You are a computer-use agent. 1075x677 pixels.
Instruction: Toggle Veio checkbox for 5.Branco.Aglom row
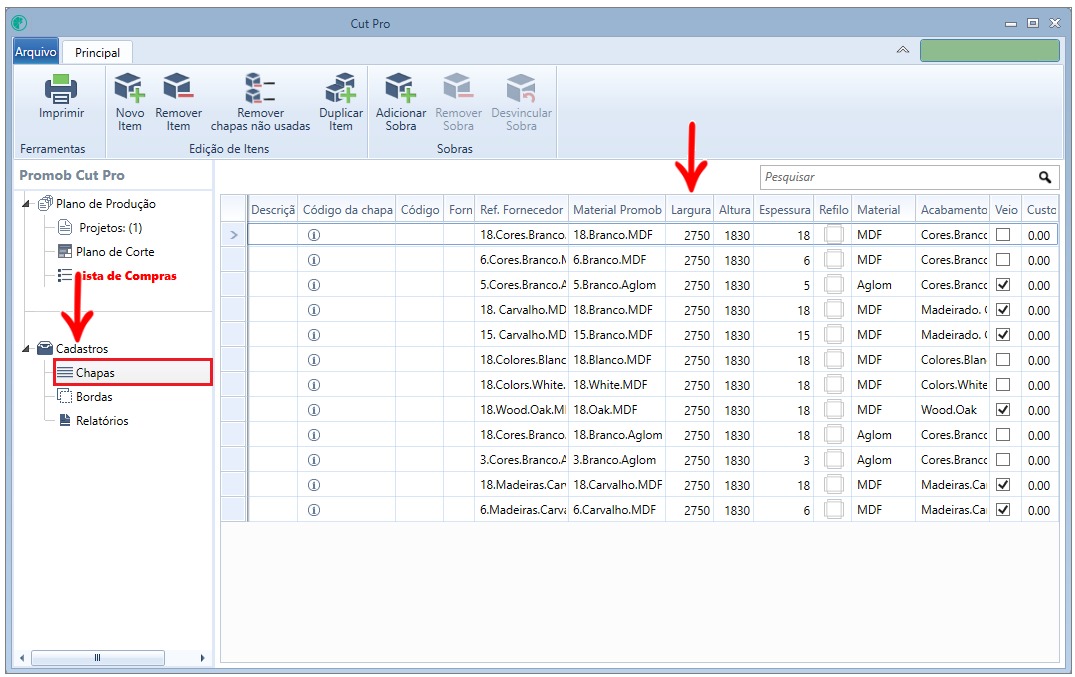click(1003, 285)
